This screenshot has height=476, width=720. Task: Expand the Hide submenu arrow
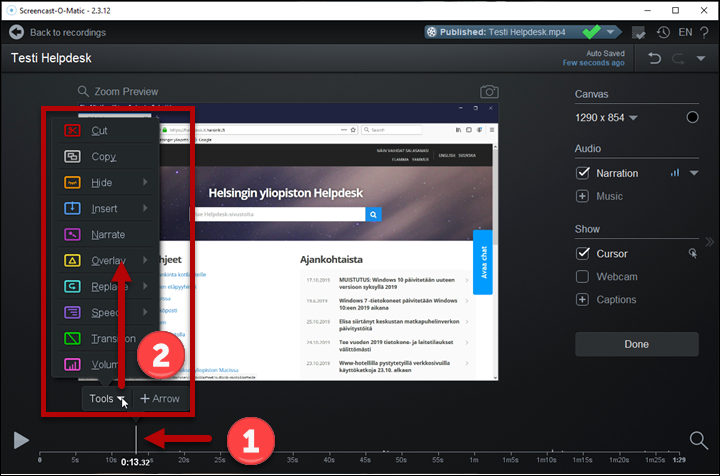tap(145, 182)
